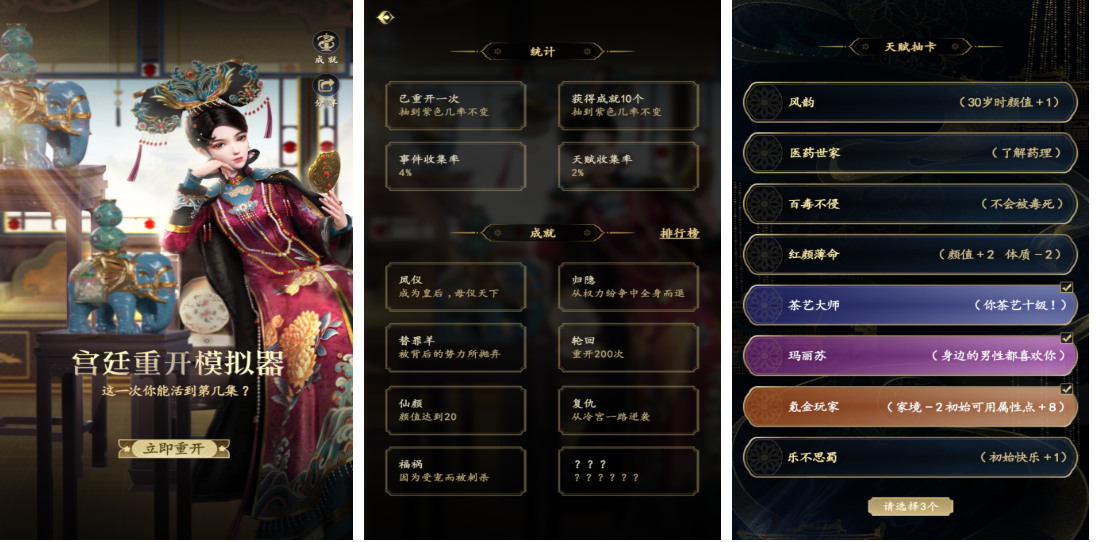Select the 事件收集率 statistics card
This screenshot has height=542, width=1096.
[456, 166]
